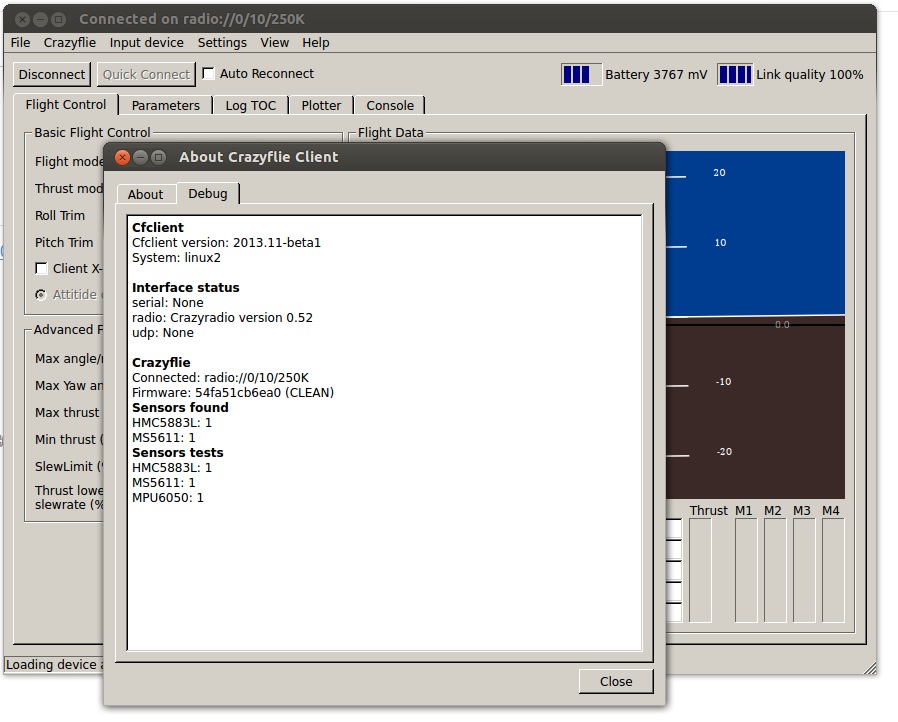
Task: Enable the Auto Reconnect checkbox
Action: [208, 73]
